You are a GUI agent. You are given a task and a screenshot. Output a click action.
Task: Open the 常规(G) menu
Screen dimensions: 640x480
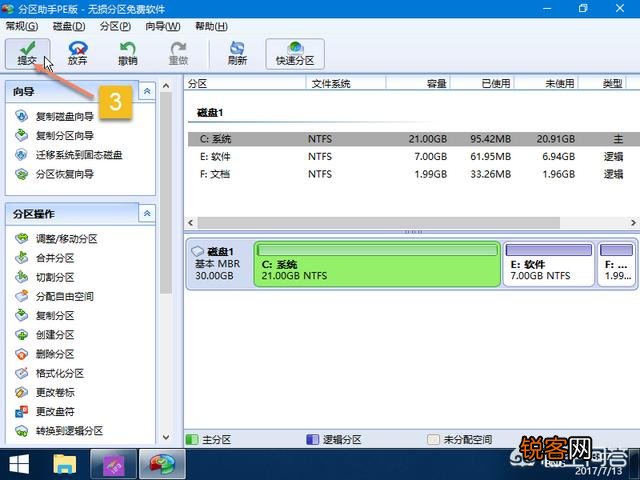22,26
